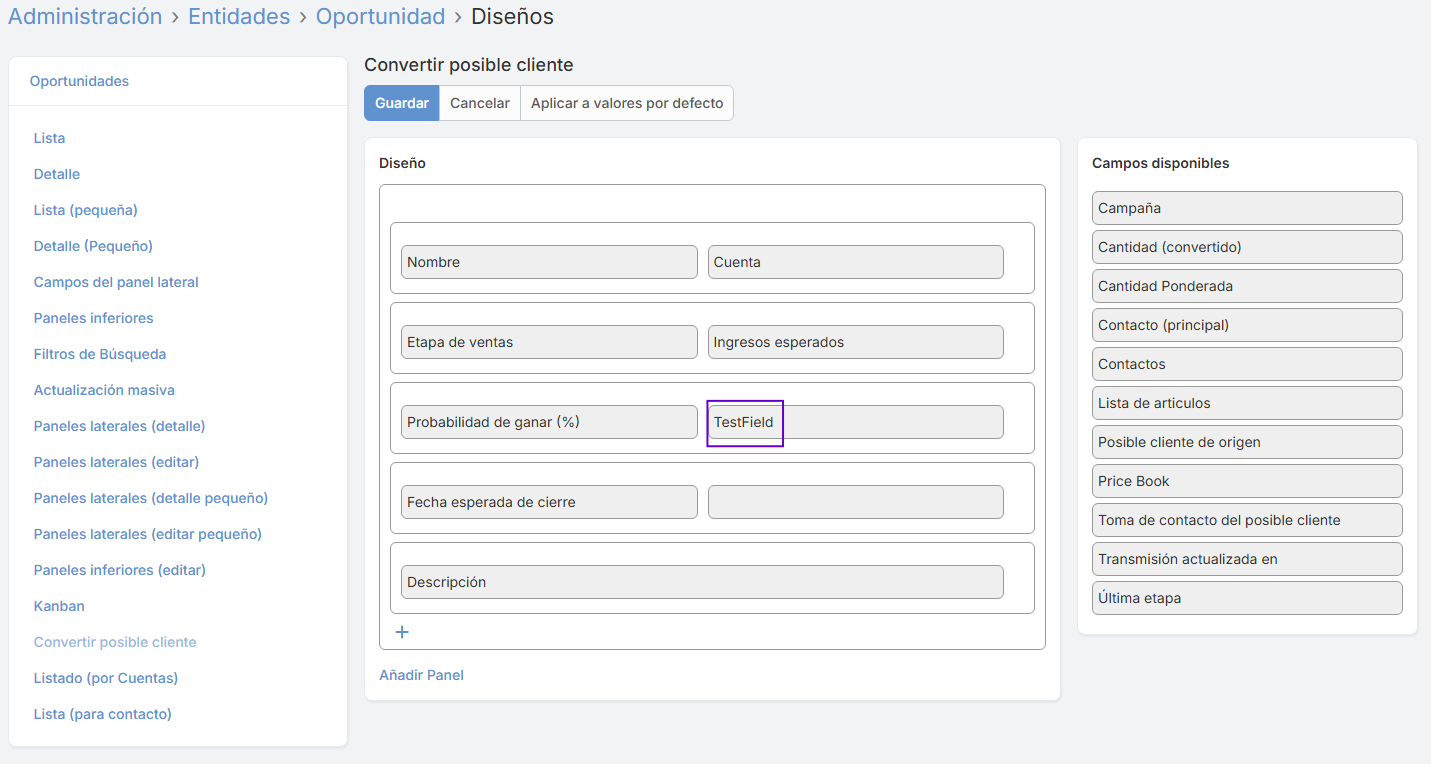This screenshot has height=764, width=1431.
Task: Click Última etapa available field
Action: coord(1246,598)
